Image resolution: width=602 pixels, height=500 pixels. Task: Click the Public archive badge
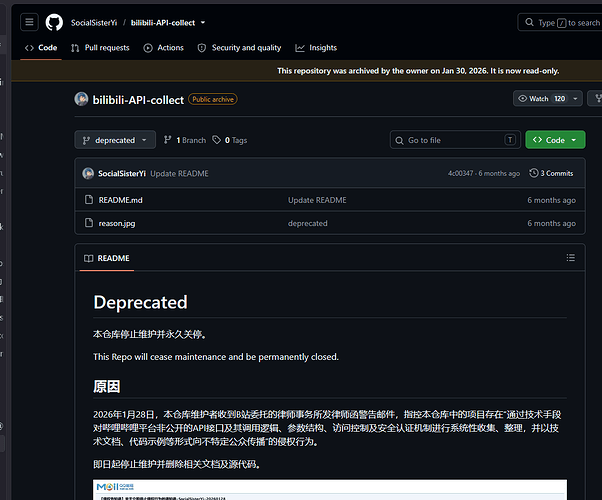(213, 99)
